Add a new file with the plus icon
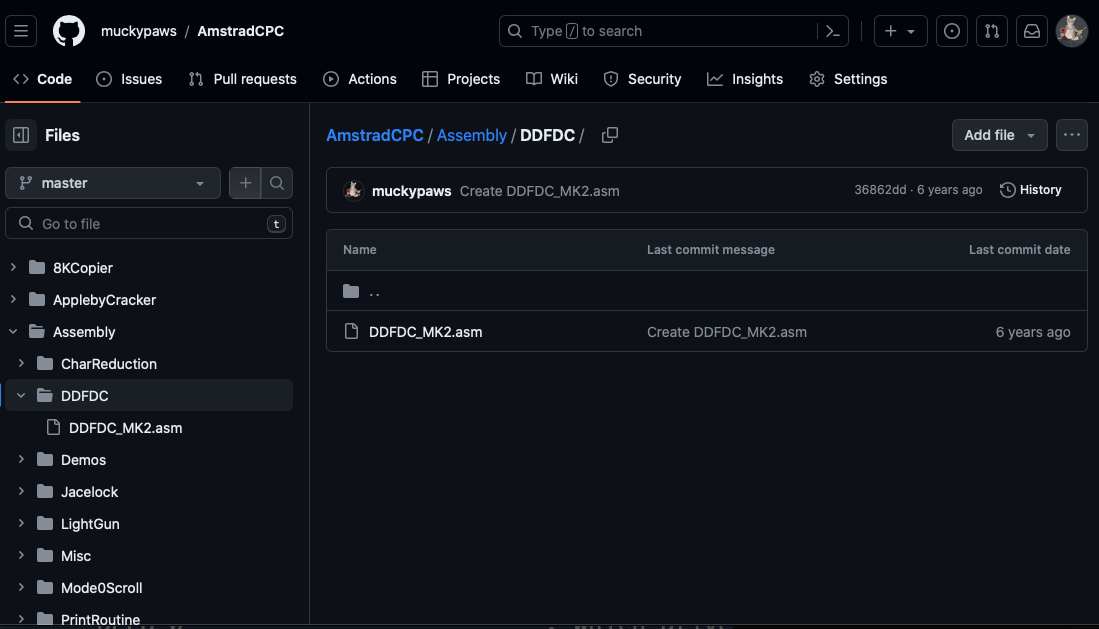 pos(245,183)
